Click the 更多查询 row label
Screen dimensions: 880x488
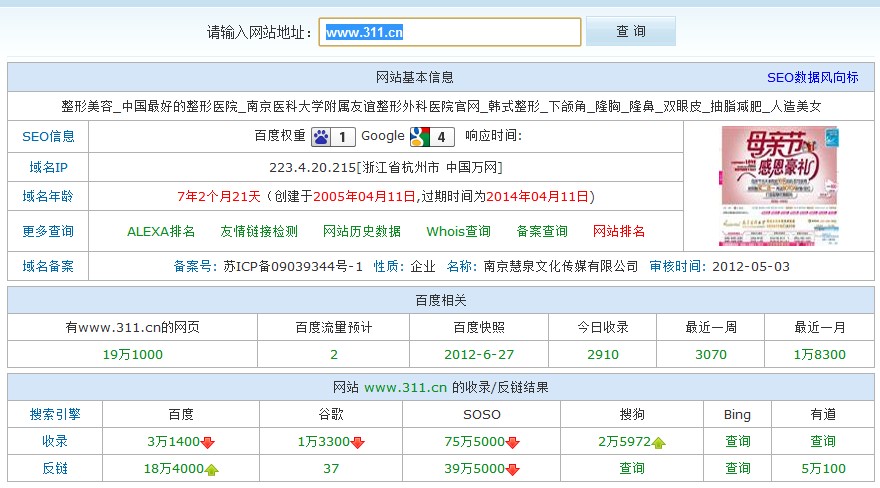(48, 231)
